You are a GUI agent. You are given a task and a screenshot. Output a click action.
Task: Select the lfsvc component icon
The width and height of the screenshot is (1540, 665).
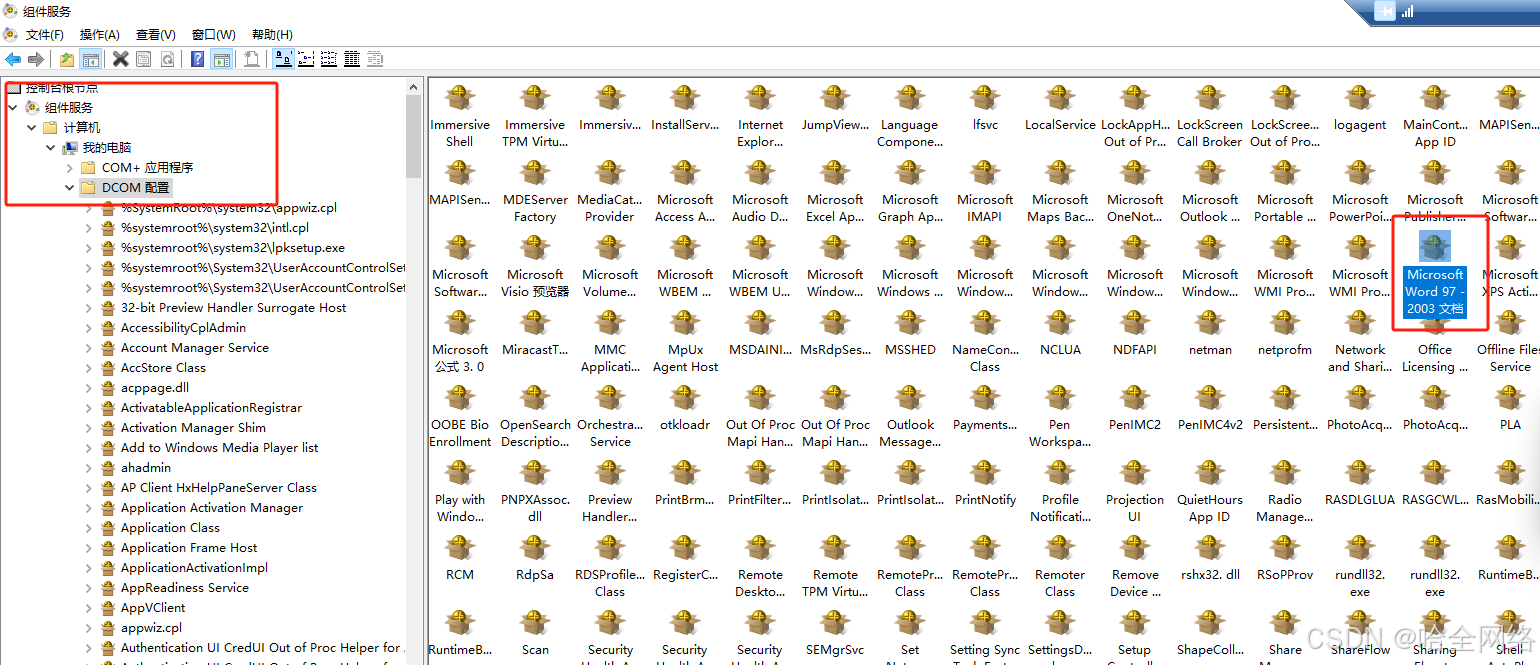tap(985, 108)
